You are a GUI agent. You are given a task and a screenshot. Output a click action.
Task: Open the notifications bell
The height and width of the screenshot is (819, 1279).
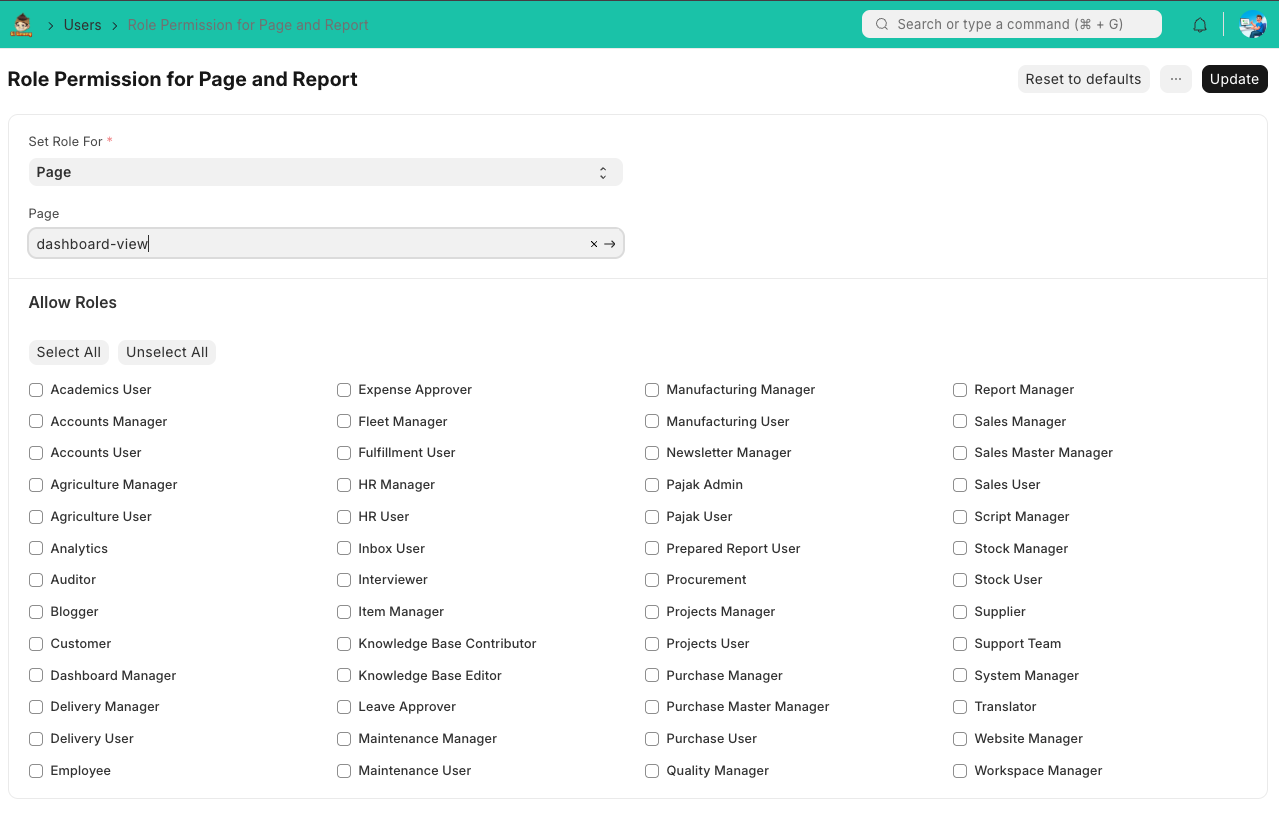1200,25
